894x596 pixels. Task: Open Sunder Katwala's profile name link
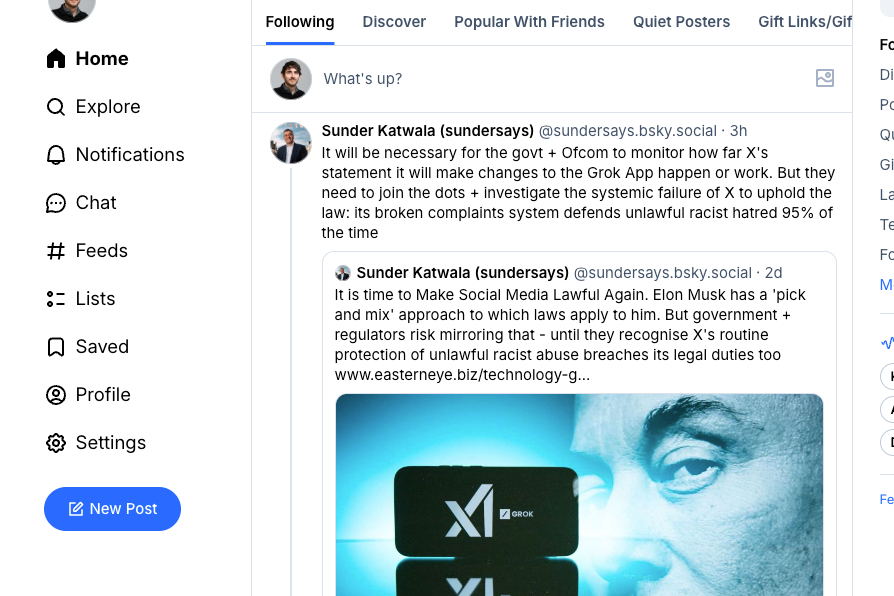click(x=427, y=131)
